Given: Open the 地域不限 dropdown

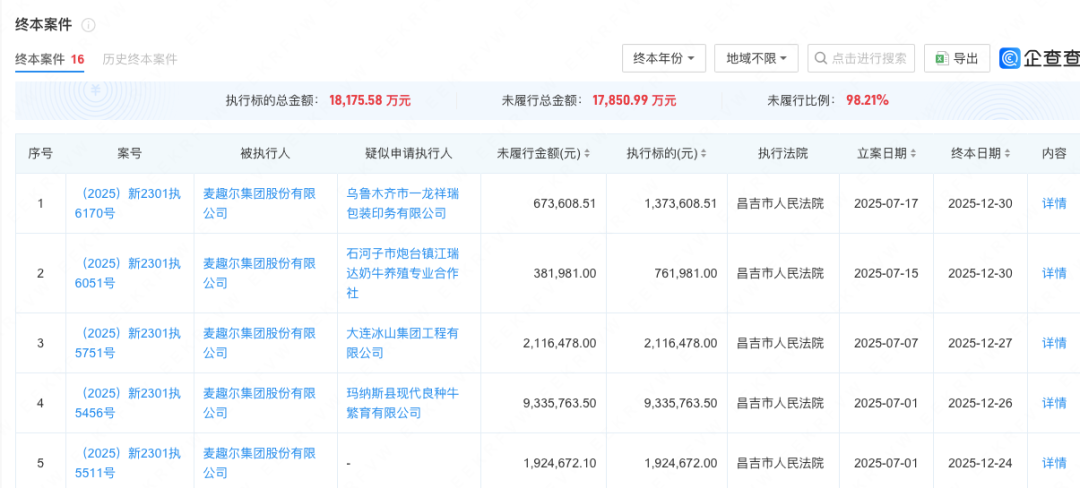Looking at the screenshot, I should pos(756,59).
